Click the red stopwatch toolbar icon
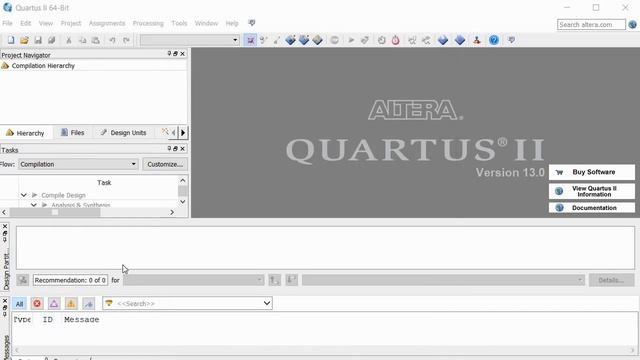The image size is (640, 360). [395, 40]
